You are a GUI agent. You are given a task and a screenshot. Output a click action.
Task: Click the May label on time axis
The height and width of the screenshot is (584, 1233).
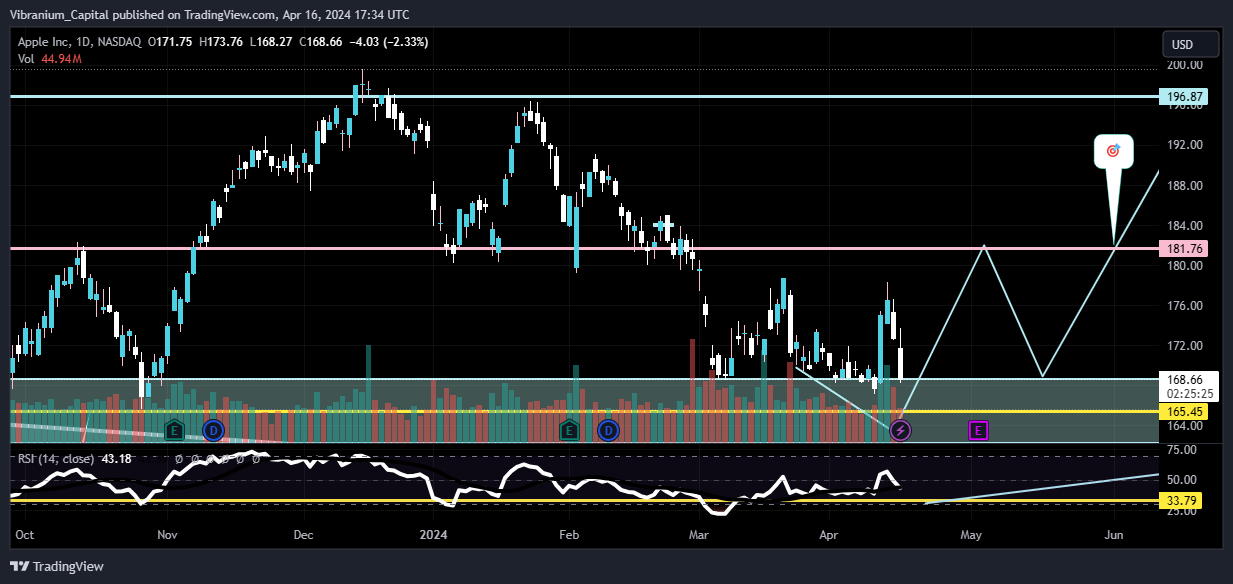pos(971,536)
